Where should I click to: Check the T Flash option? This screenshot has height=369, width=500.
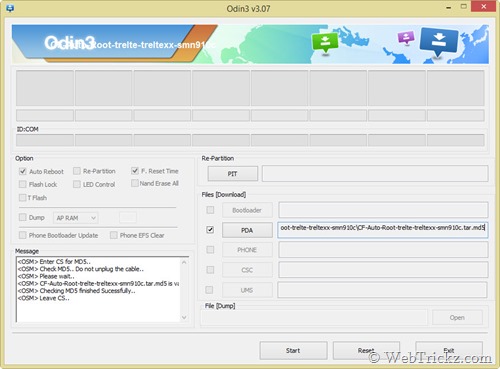click(23, 197)
